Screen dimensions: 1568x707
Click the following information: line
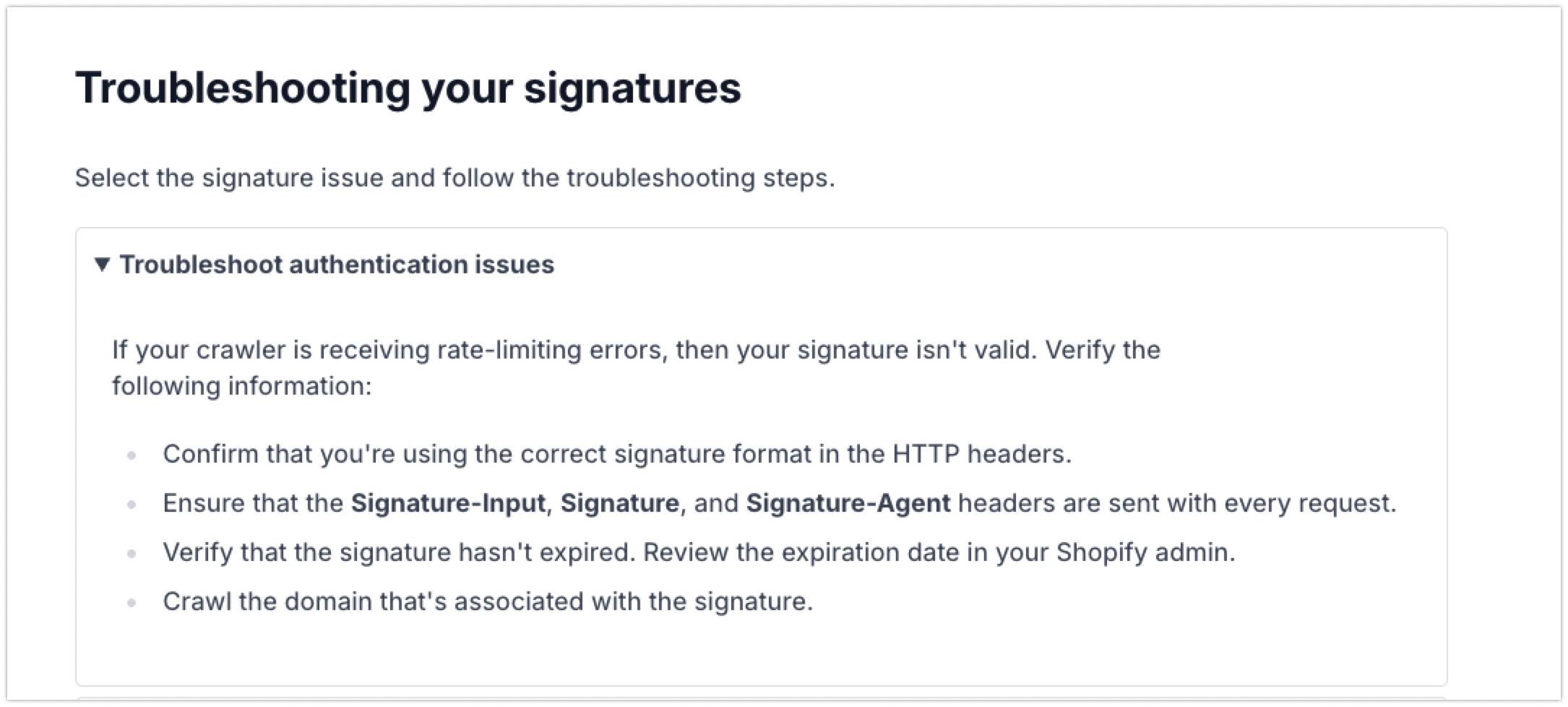(x=241, y=386)
